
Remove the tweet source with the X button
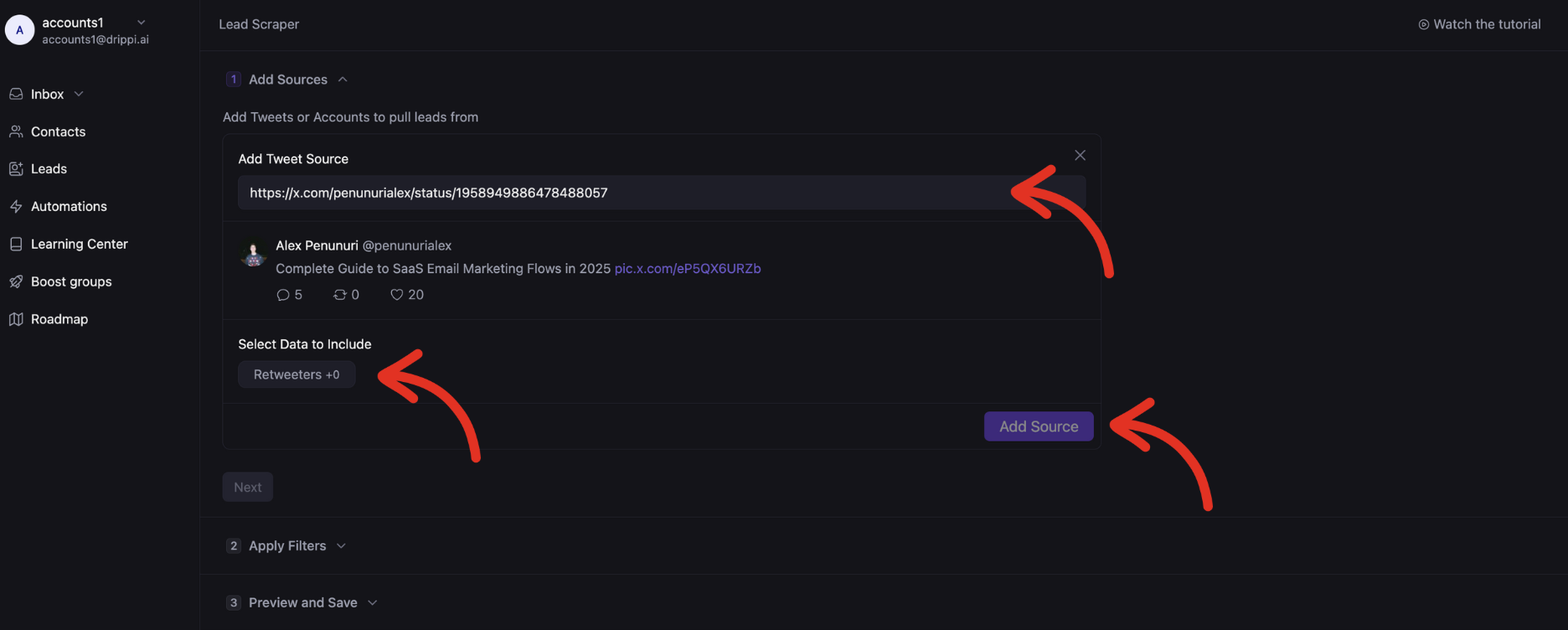pos(1079,154)
